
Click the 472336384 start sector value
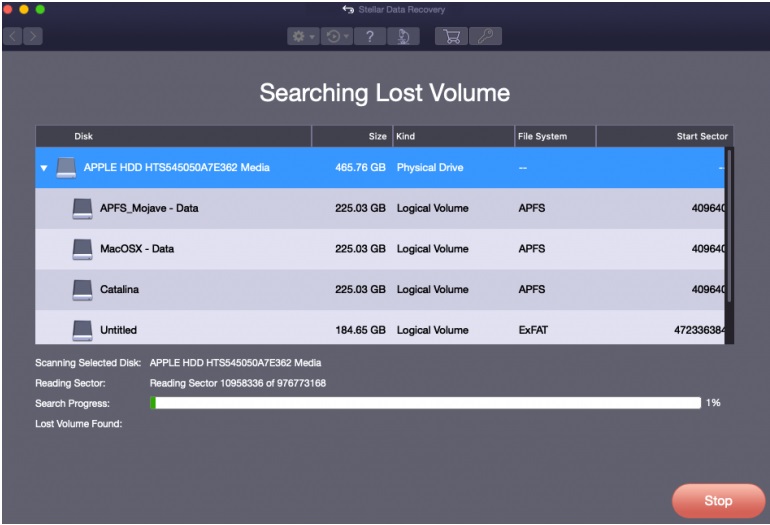[x=699, y=330]
